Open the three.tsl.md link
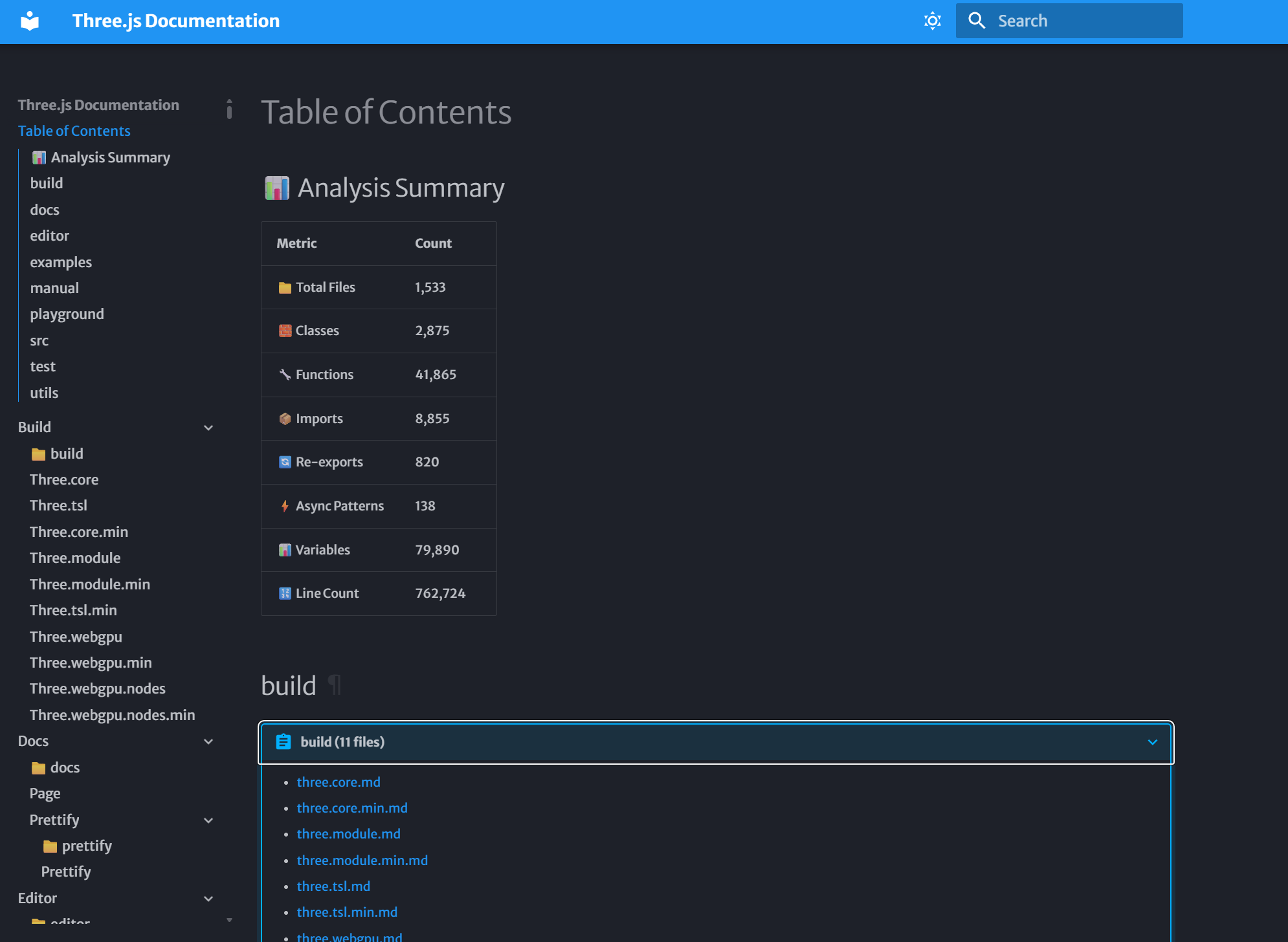Viewport: 1288px width, 942px height. (x=333, y=886)
